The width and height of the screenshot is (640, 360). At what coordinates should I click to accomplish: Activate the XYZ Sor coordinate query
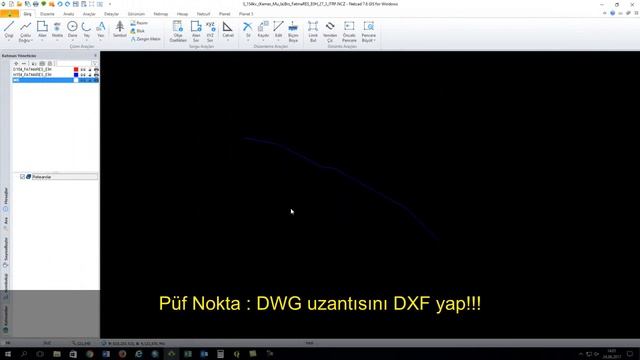coord(210,31)
